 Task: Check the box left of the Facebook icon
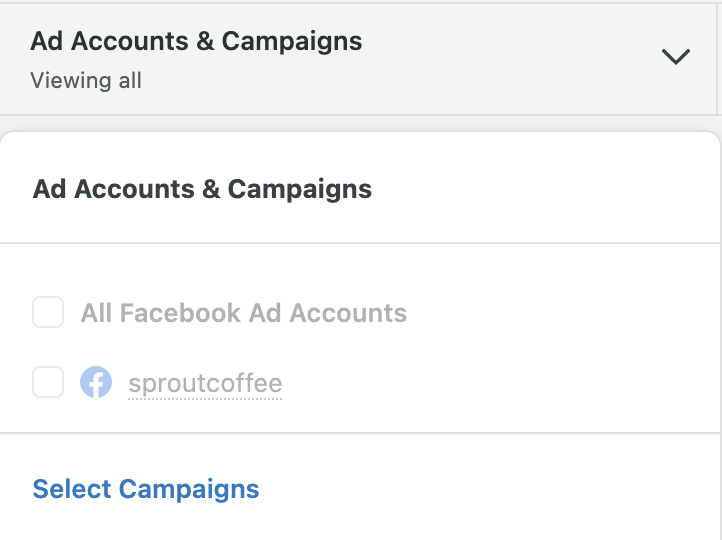pos(48,382)
